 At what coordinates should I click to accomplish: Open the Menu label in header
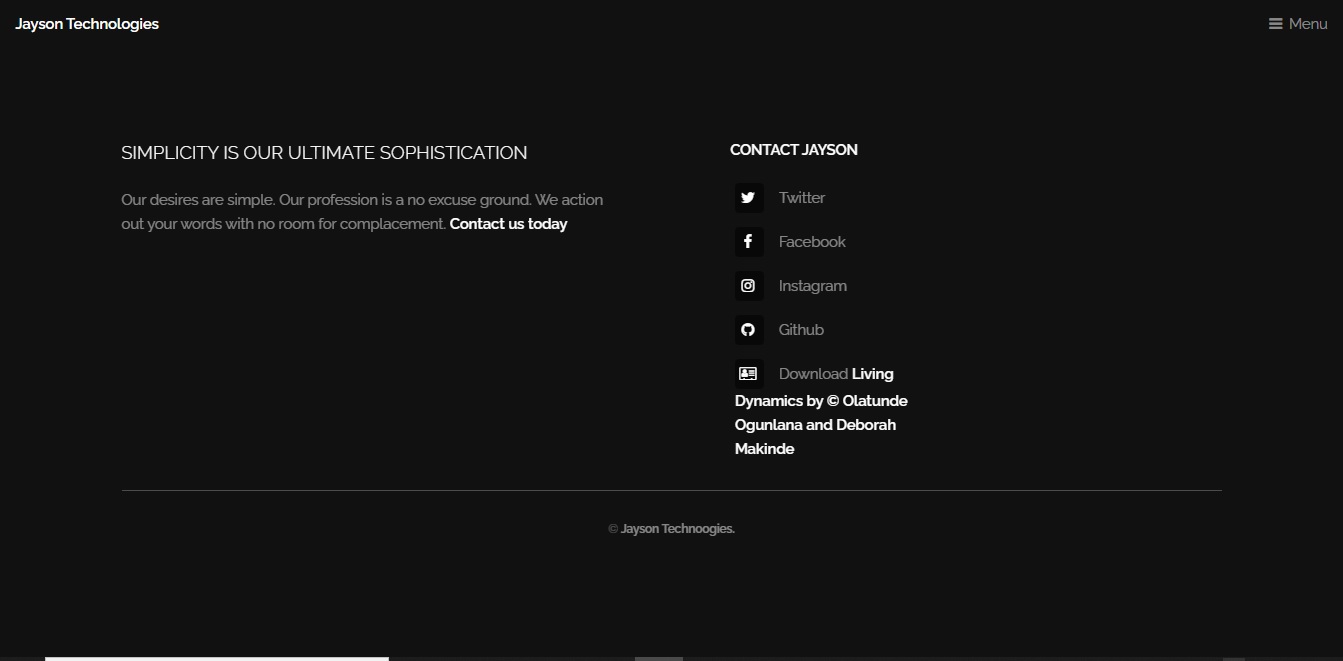1308,24
